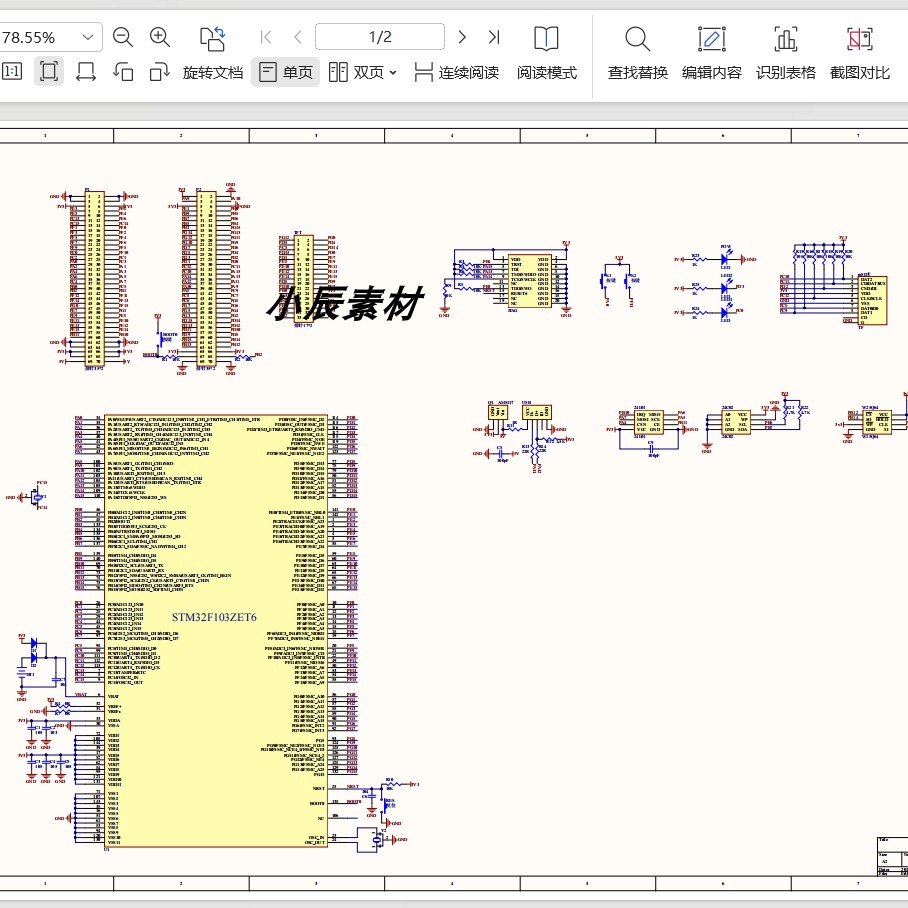This screenshot has height=908, width=908.
Task: Select fit width view icon
Action: (x=86, y=72)
